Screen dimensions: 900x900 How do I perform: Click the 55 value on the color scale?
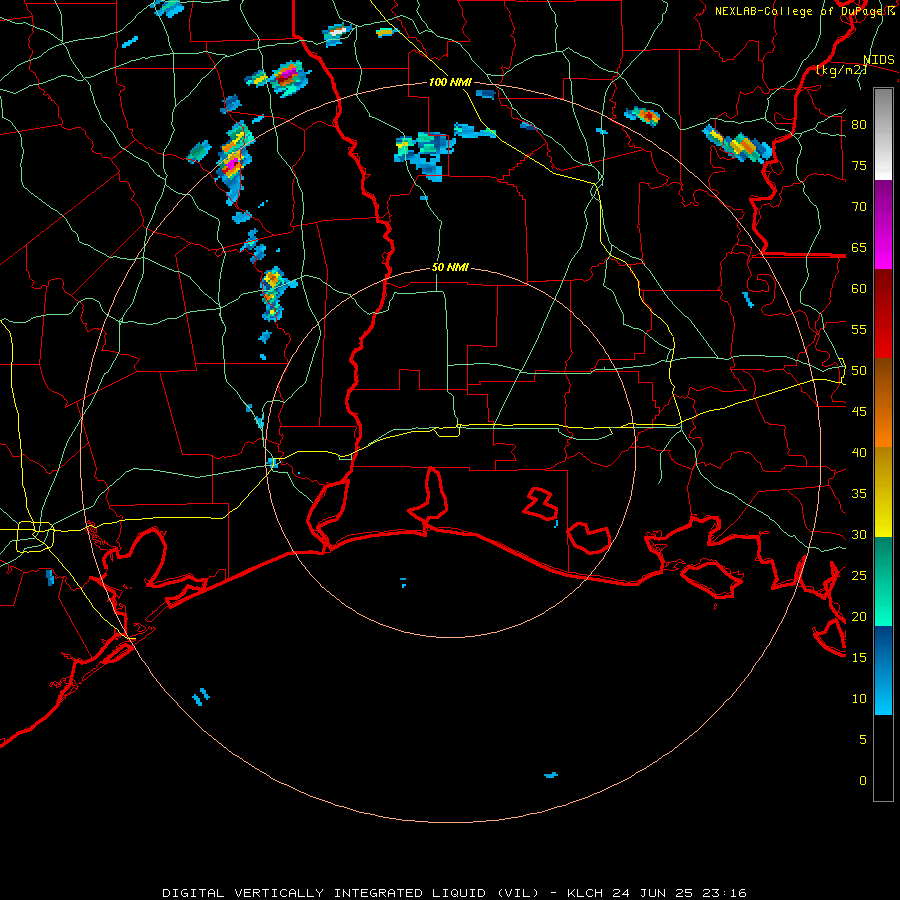(859, 329)
